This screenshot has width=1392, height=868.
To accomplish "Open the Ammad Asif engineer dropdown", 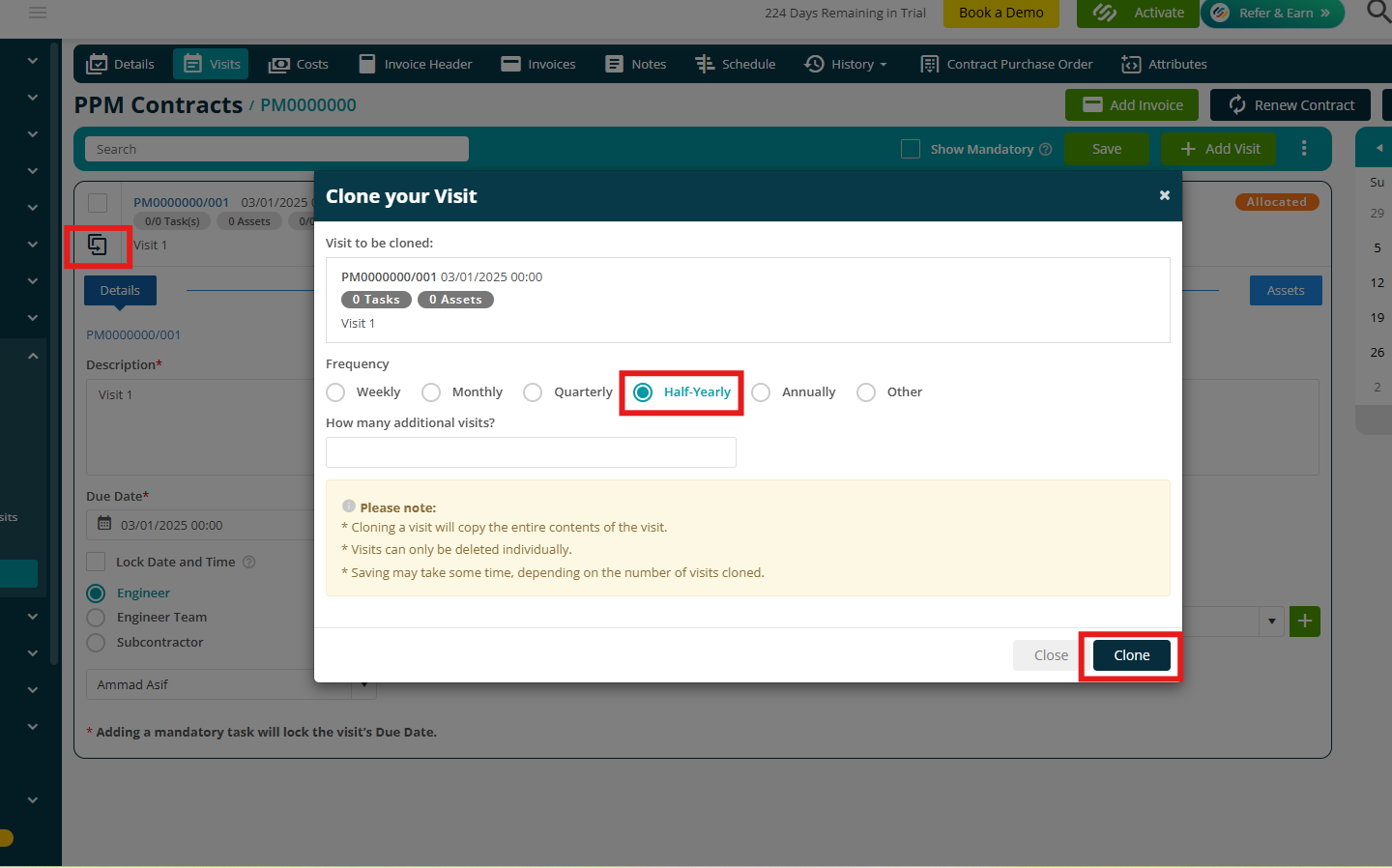I will click(x=230, y=684).
